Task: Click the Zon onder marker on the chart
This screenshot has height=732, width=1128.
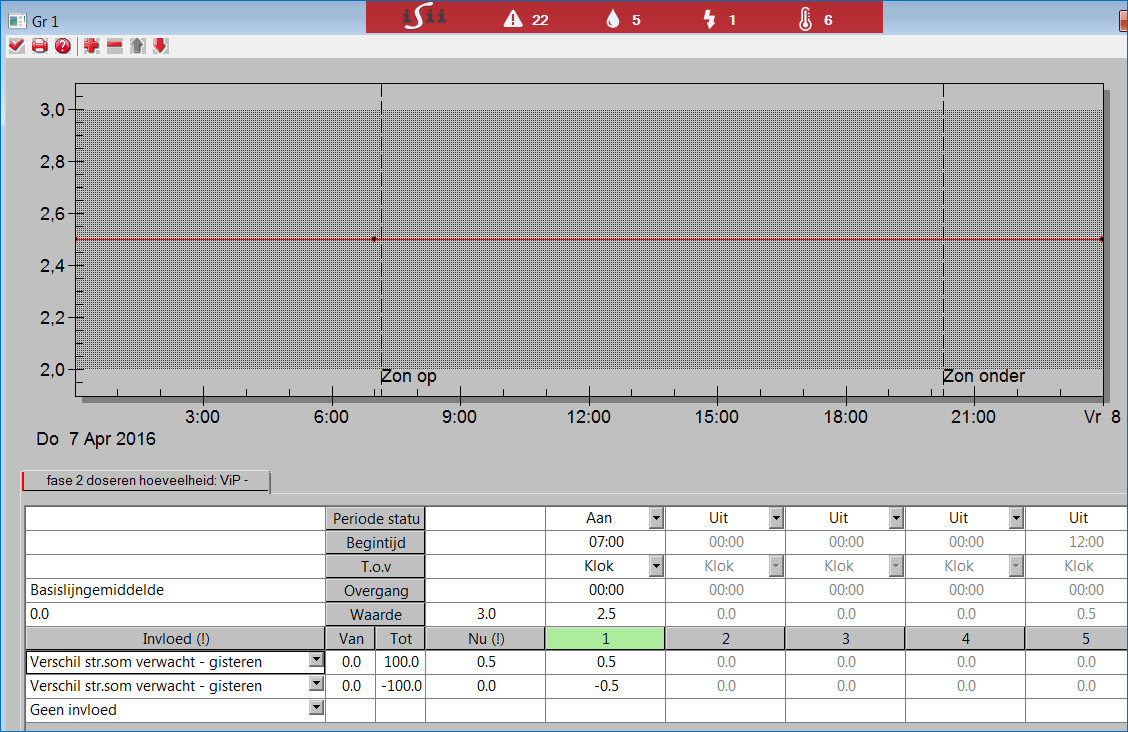Action: pyautogui.click(x=984, y=376)
